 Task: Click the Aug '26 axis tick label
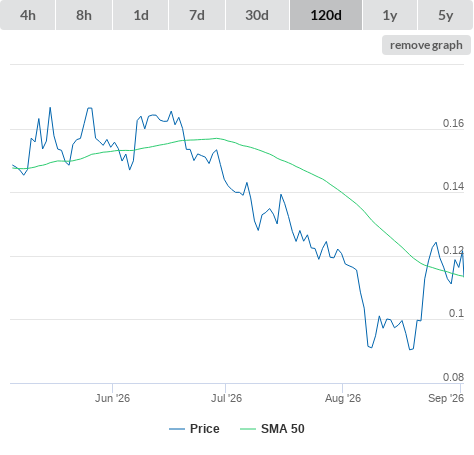click(343, 398)
